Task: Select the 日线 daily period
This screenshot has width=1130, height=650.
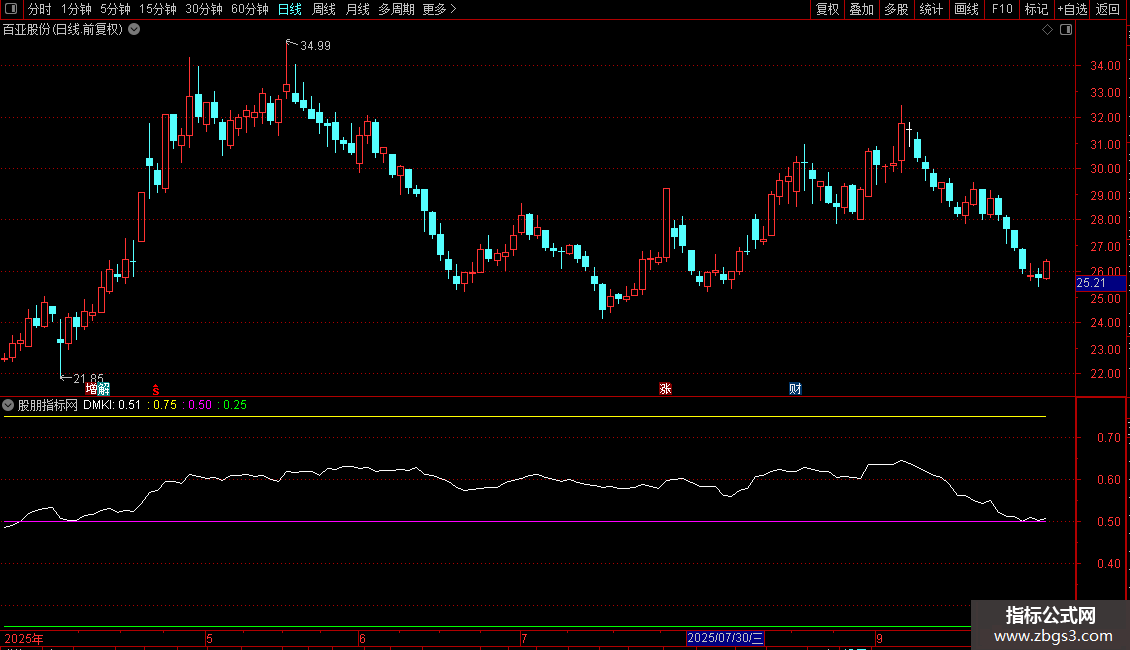Action: pyautogui.click(x=290, y=9)
